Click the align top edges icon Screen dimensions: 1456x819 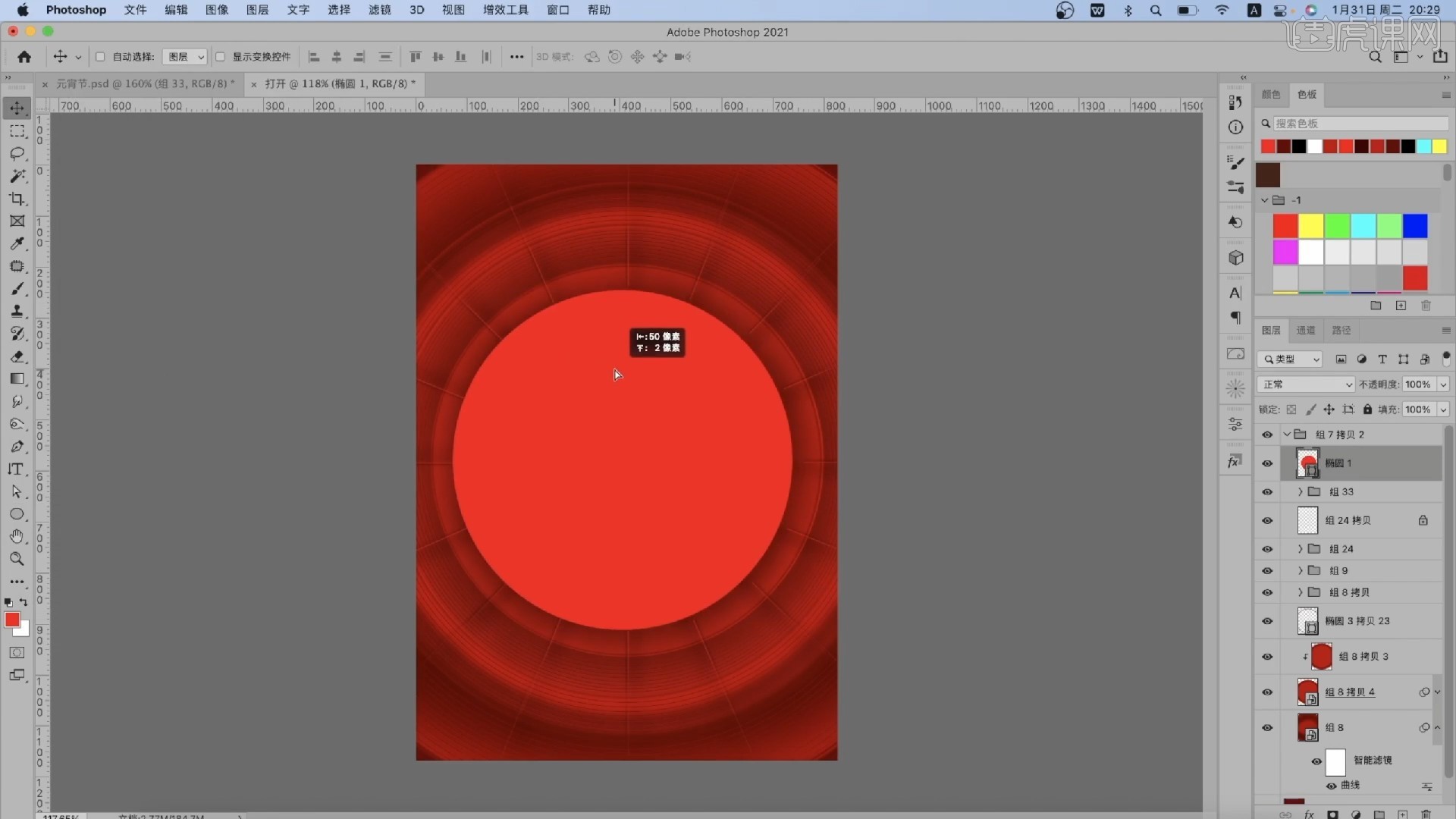tap(416, 57)
